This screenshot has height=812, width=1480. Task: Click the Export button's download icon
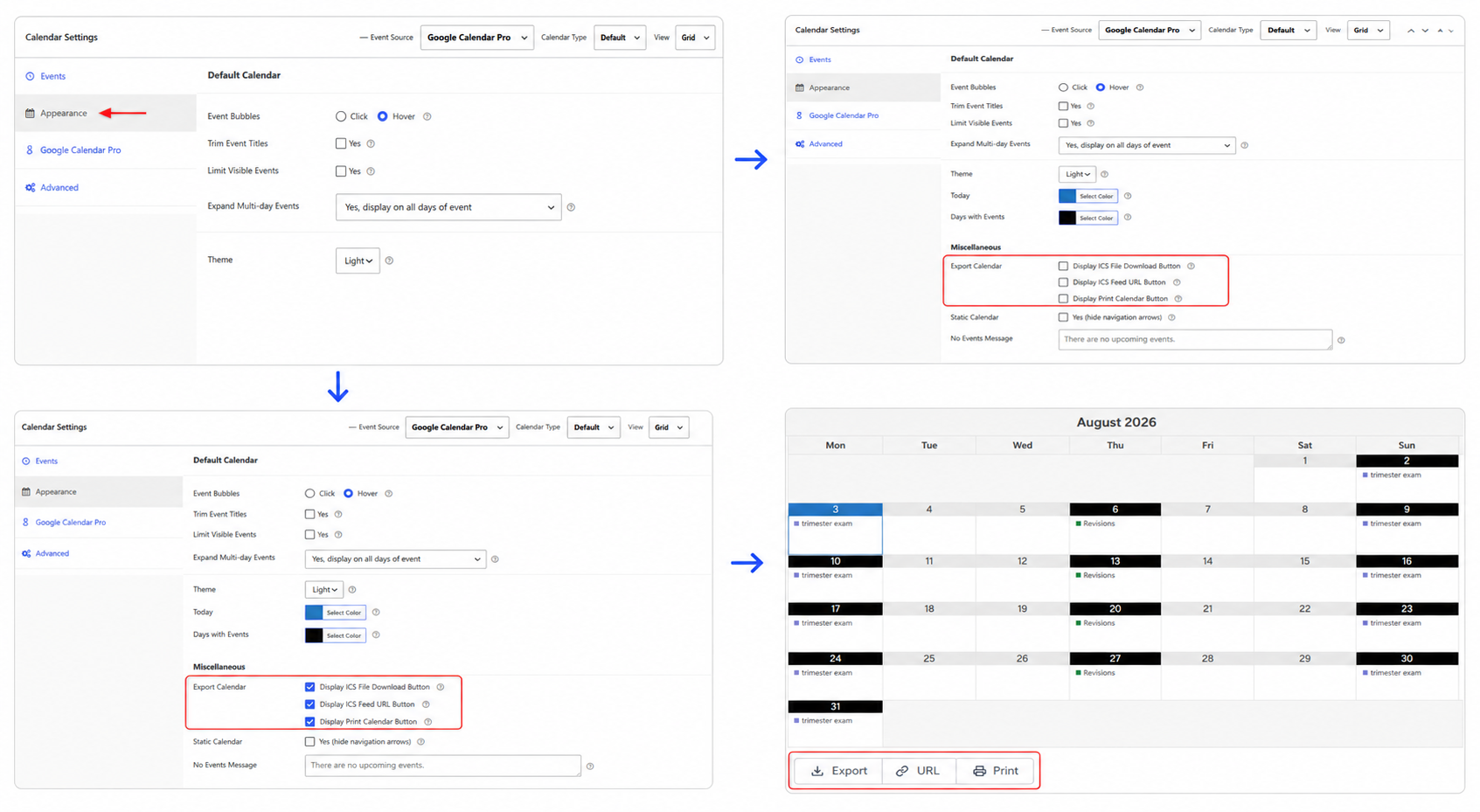point(817,771)
